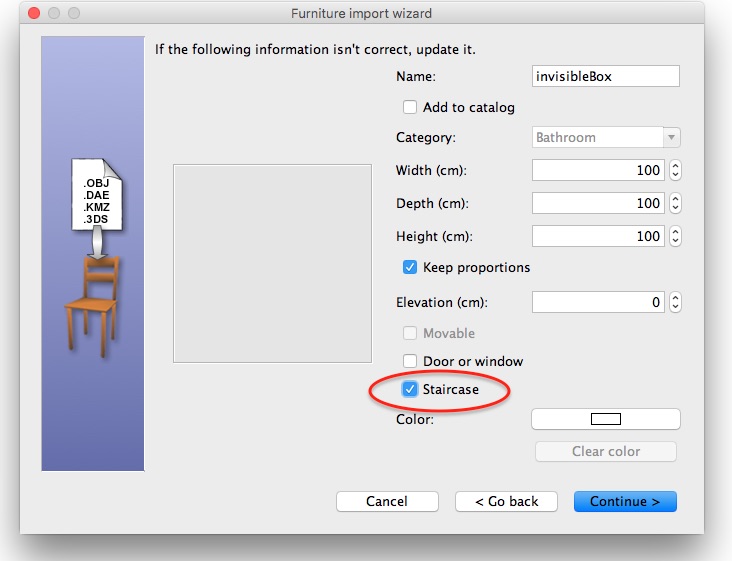Close the Furniture import wizard window
The image size is (732, 561).
click(x=34, y=14)
